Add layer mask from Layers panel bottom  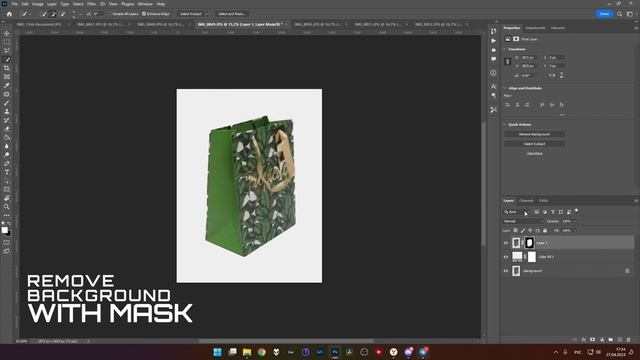pyautogui.click(x=593, y=340)
